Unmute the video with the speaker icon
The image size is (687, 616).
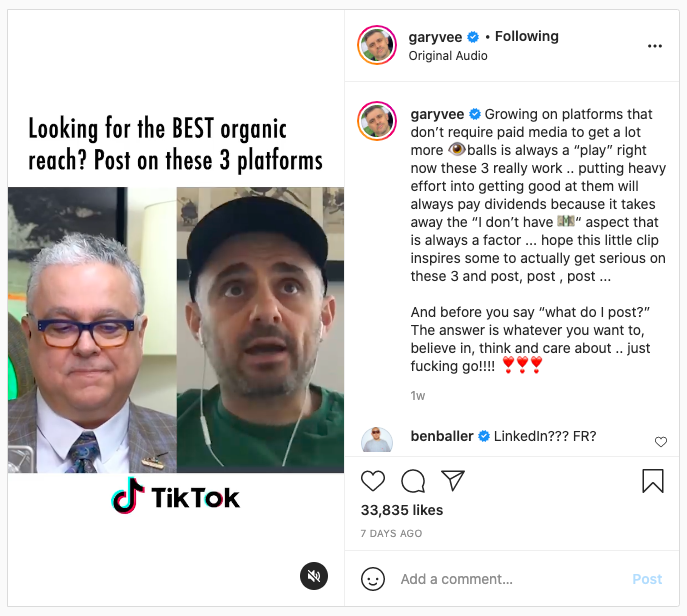pos(314,576)
